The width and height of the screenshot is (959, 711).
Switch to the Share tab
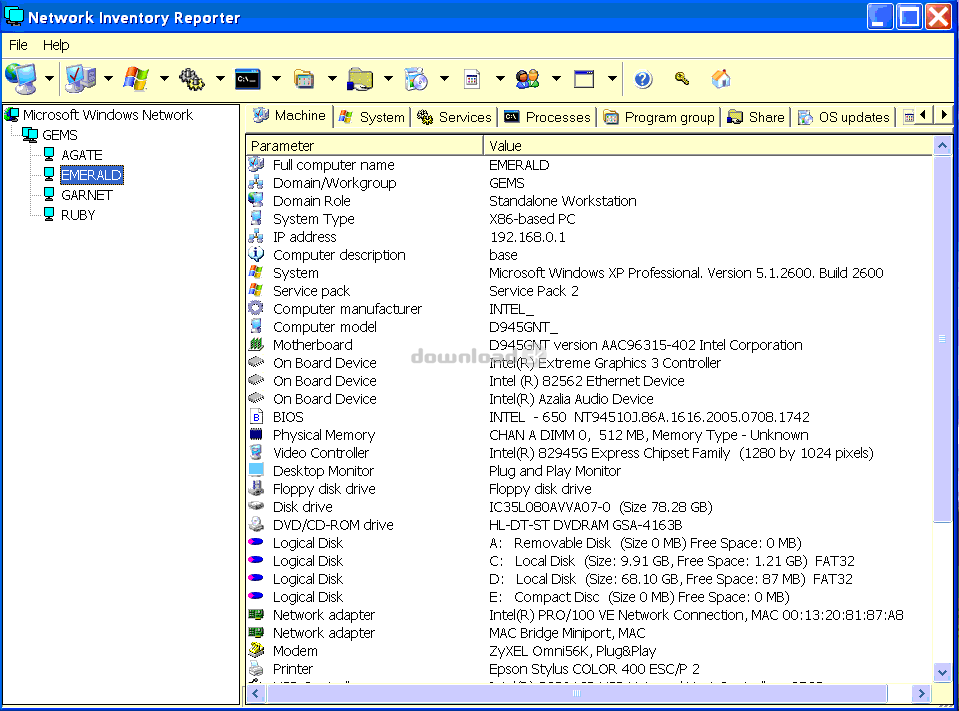[755, 117]
